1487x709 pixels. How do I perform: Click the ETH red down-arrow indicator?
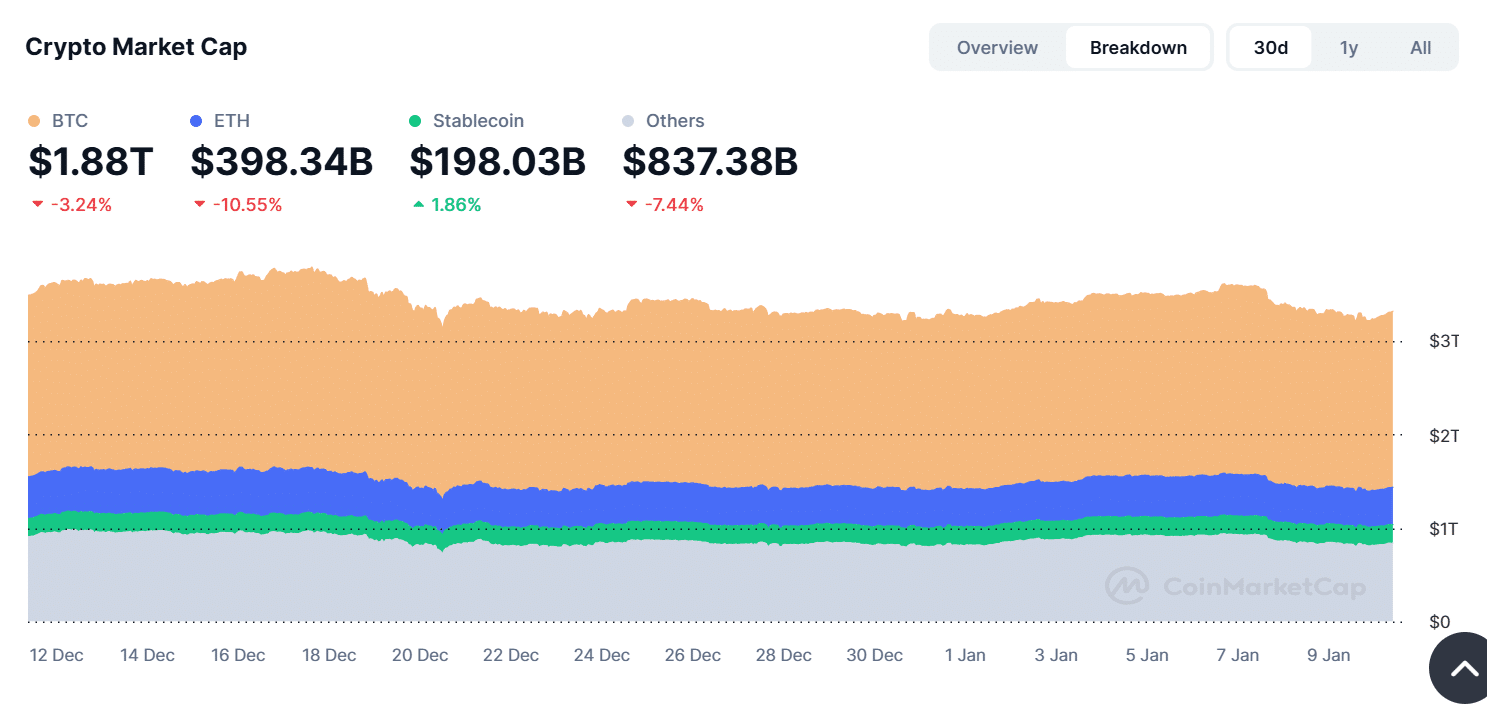pos(199,205)
